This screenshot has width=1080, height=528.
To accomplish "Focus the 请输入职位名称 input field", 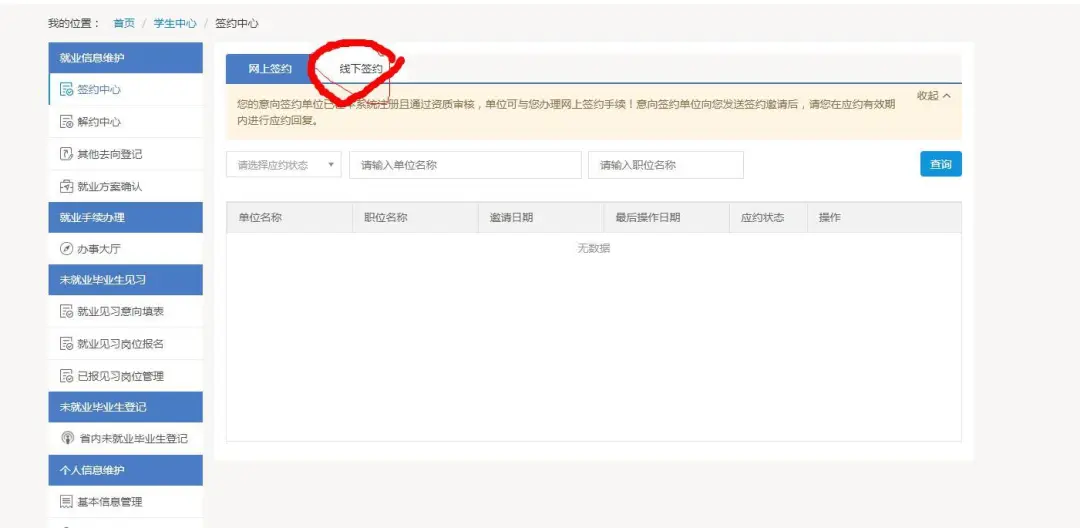I will 666,165.
